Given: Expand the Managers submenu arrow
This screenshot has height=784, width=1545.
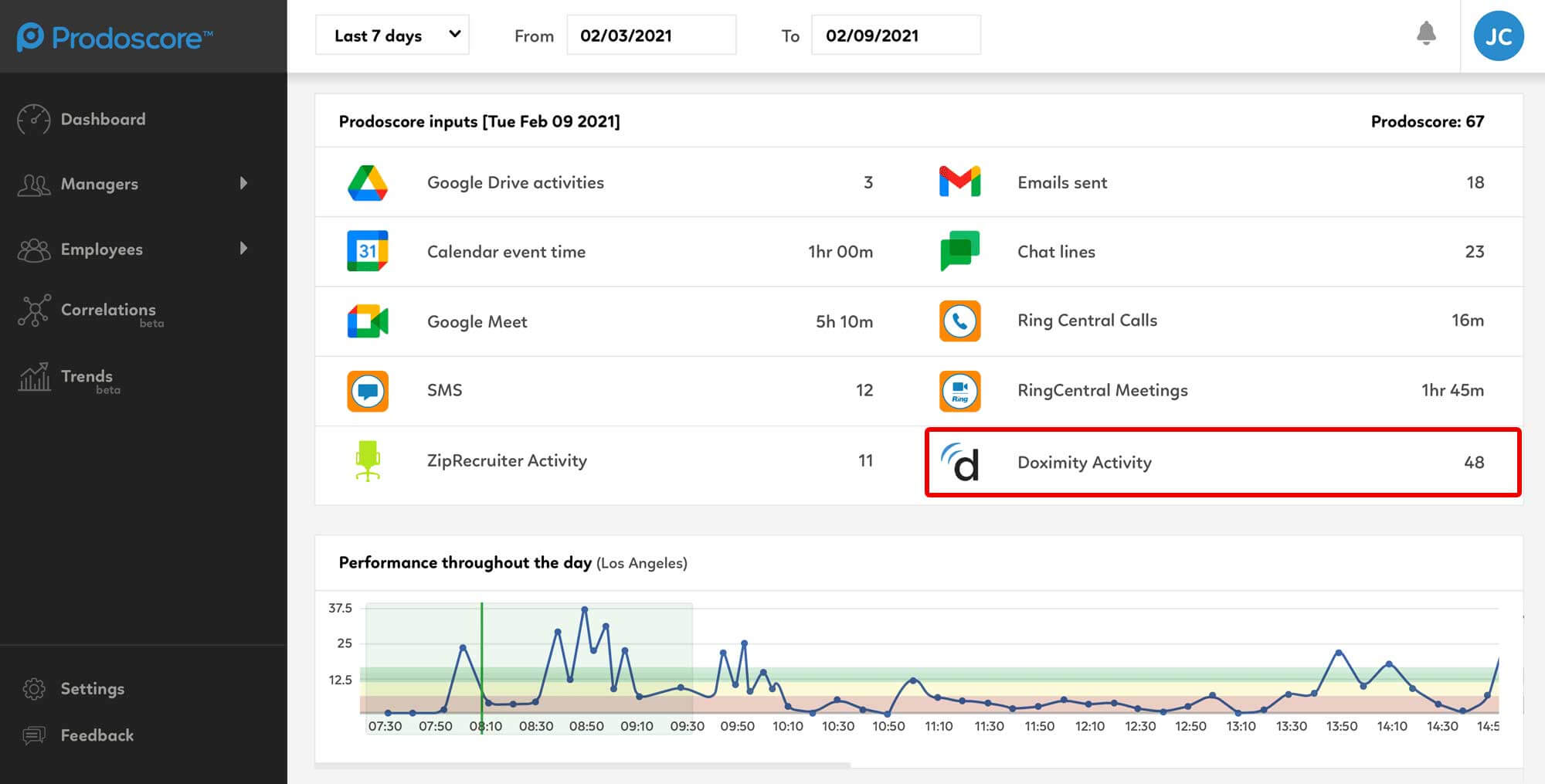Looking at the screenshot, I should 244,183.
